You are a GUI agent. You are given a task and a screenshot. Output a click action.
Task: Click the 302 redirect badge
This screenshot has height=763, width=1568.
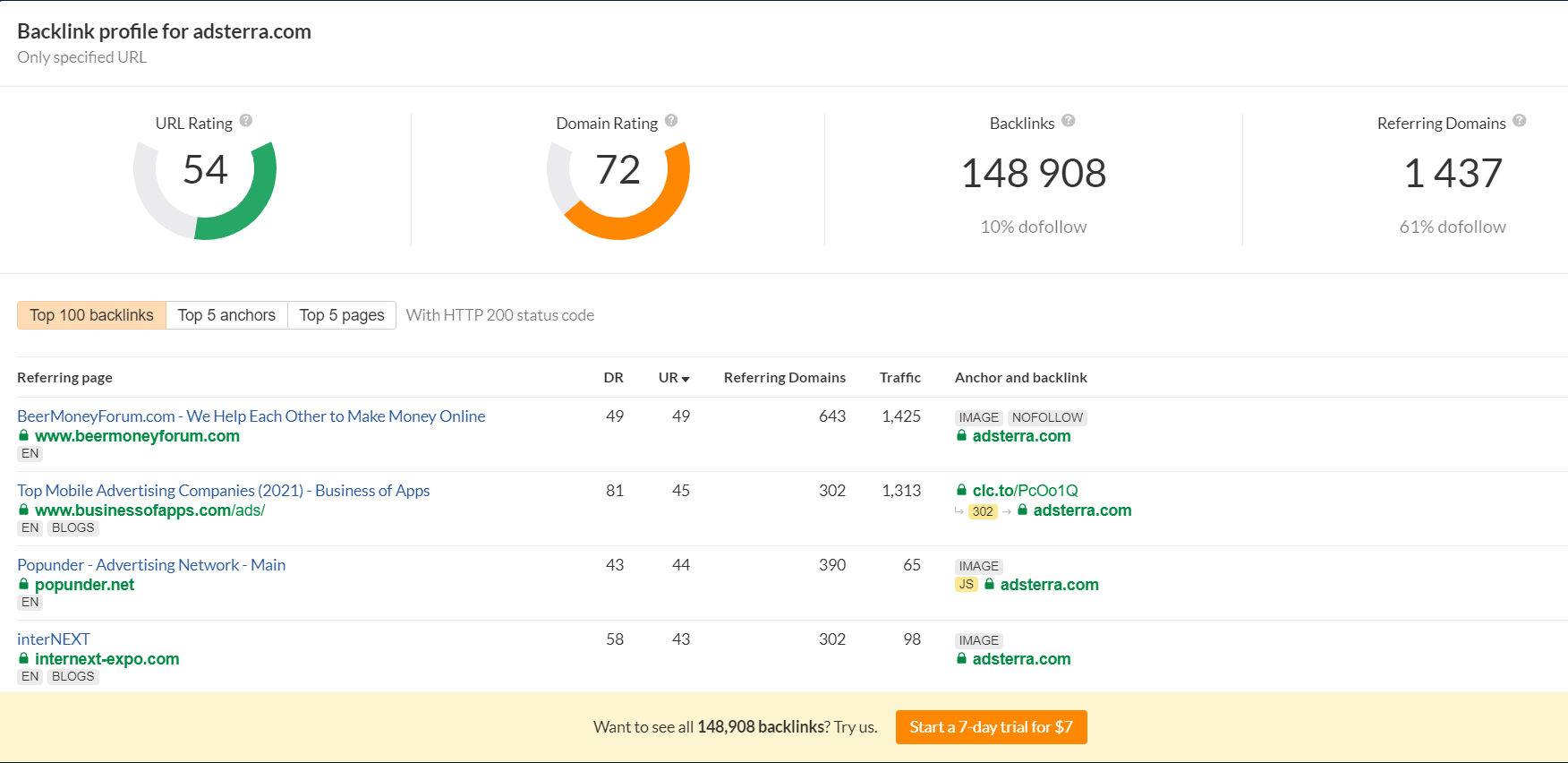983,511
